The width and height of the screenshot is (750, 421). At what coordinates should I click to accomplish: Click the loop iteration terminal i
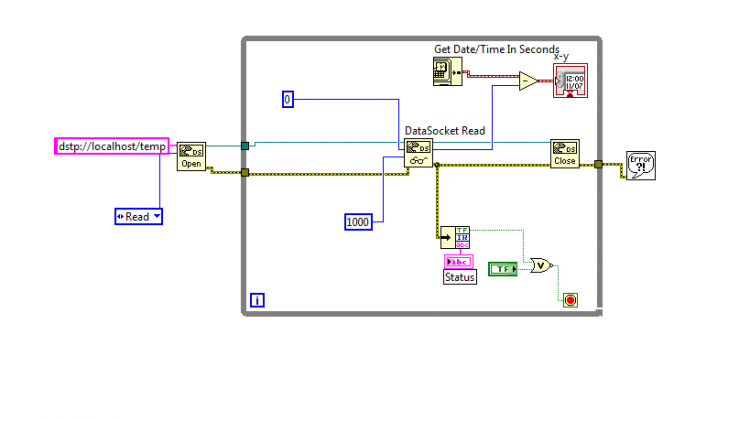click(257, 300)
